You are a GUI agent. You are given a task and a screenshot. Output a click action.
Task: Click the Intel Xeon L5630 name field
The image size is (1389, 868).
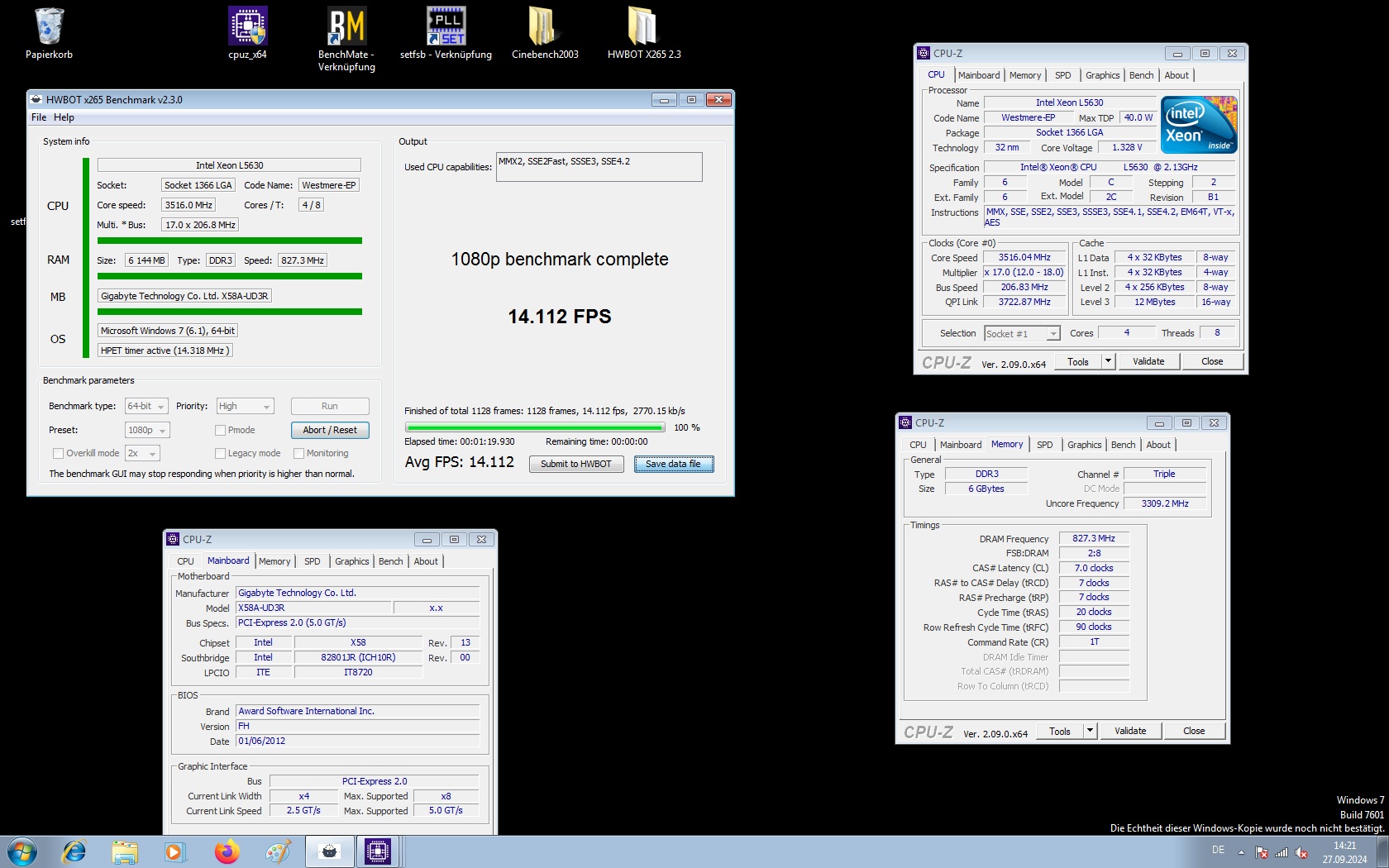[x=1069, y=103]
